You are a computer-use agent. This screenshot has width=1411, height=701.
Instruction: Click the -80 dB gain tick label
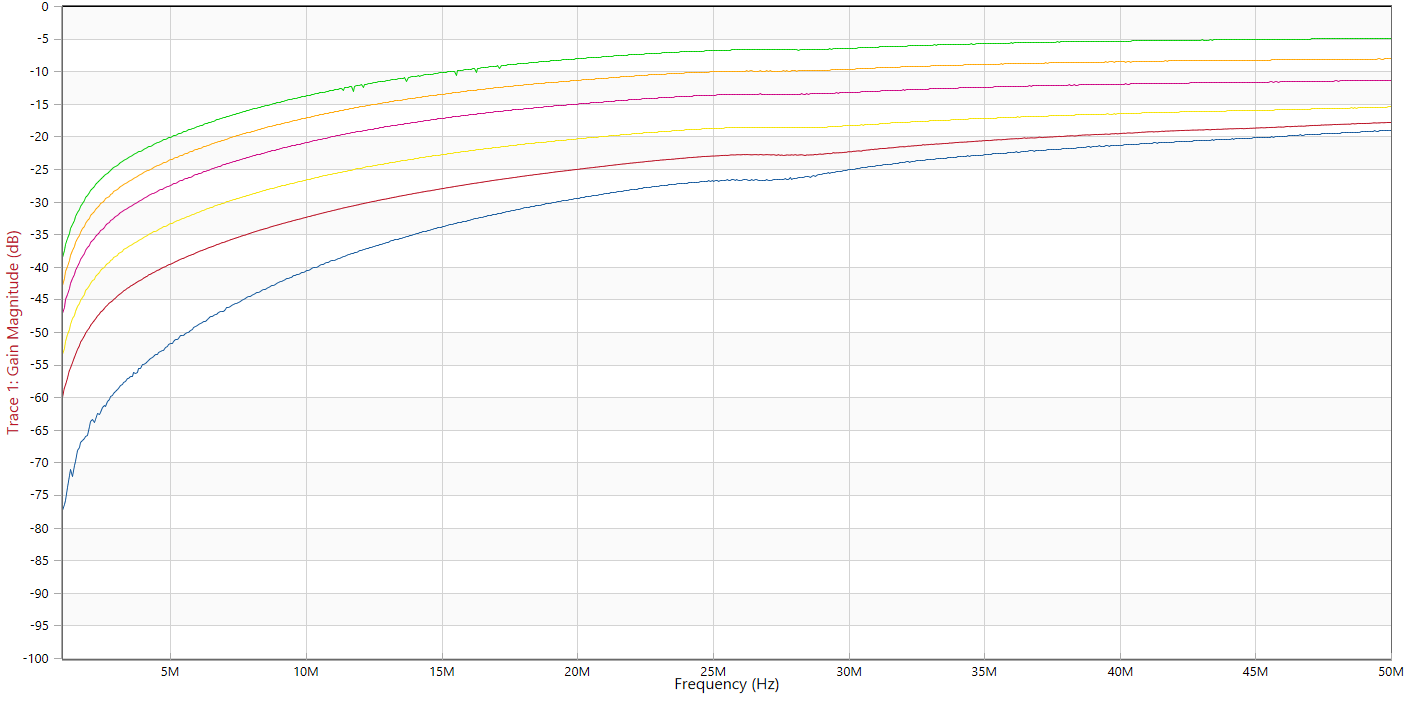(38, 528)
